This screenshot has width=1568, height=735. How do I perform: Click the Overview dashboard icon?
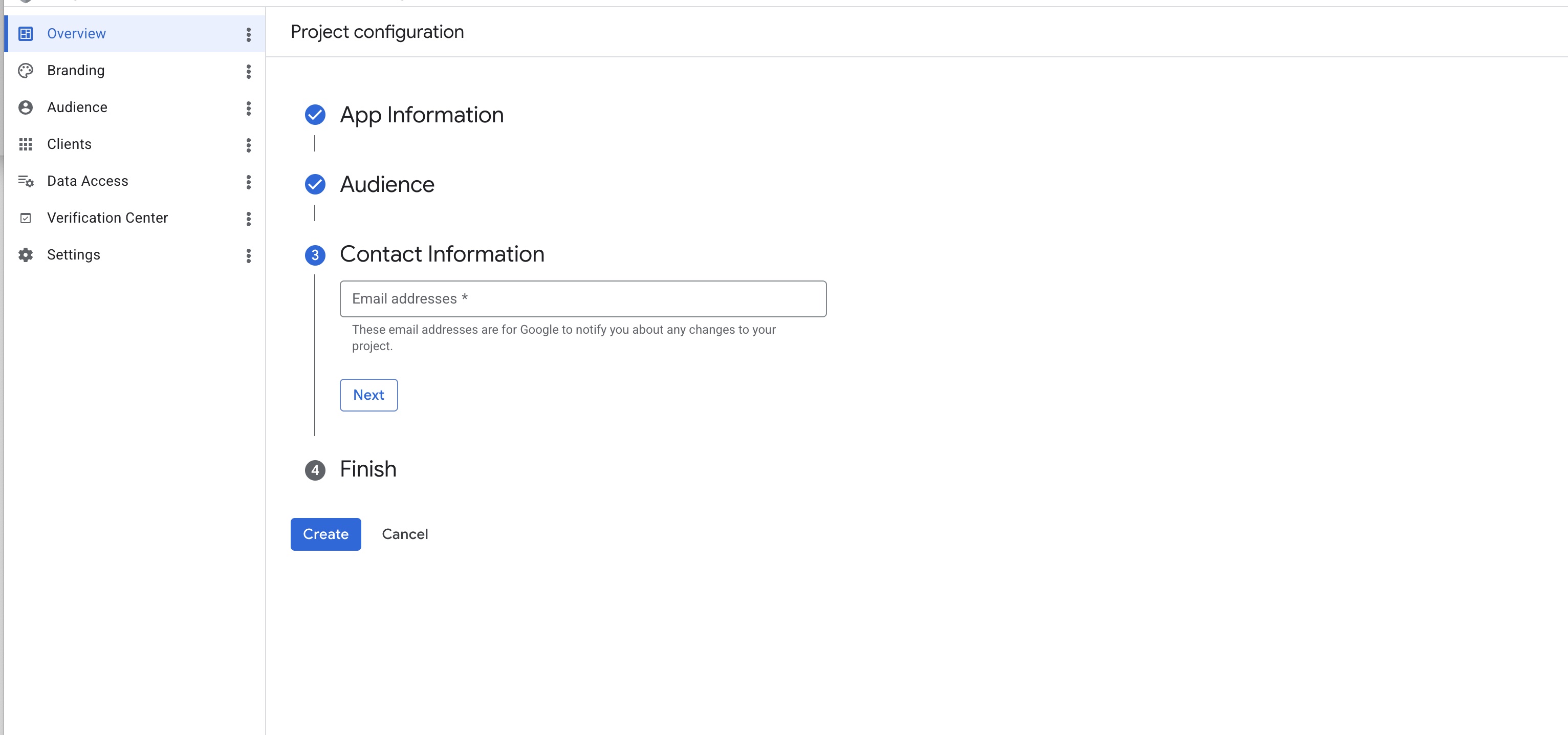[26, 33]
